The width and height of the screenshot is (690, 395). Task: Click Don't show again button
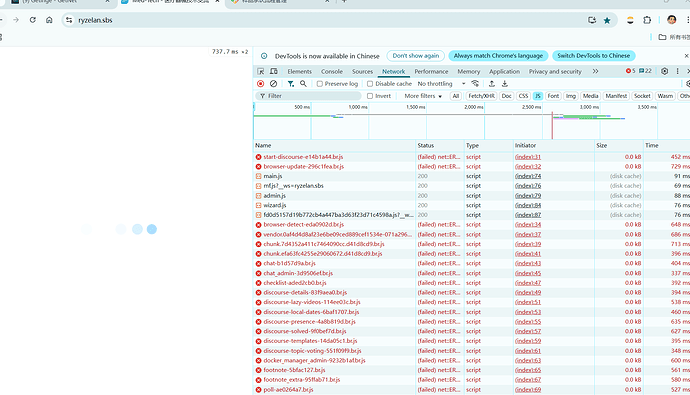coord(415,56)
